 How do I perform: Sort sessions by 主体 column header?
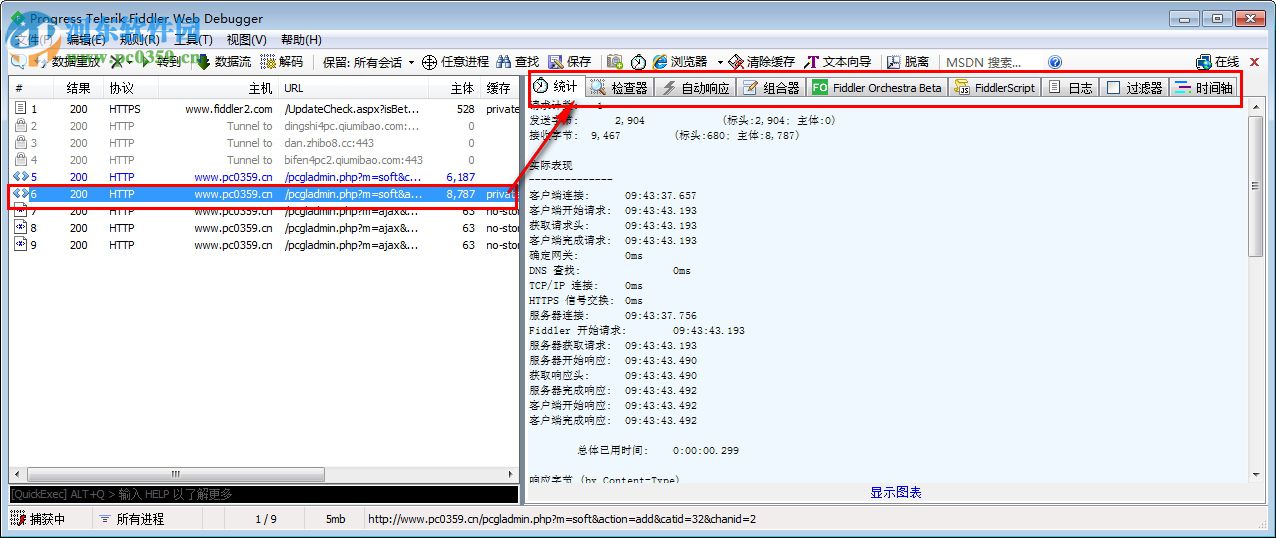point(455,88)
